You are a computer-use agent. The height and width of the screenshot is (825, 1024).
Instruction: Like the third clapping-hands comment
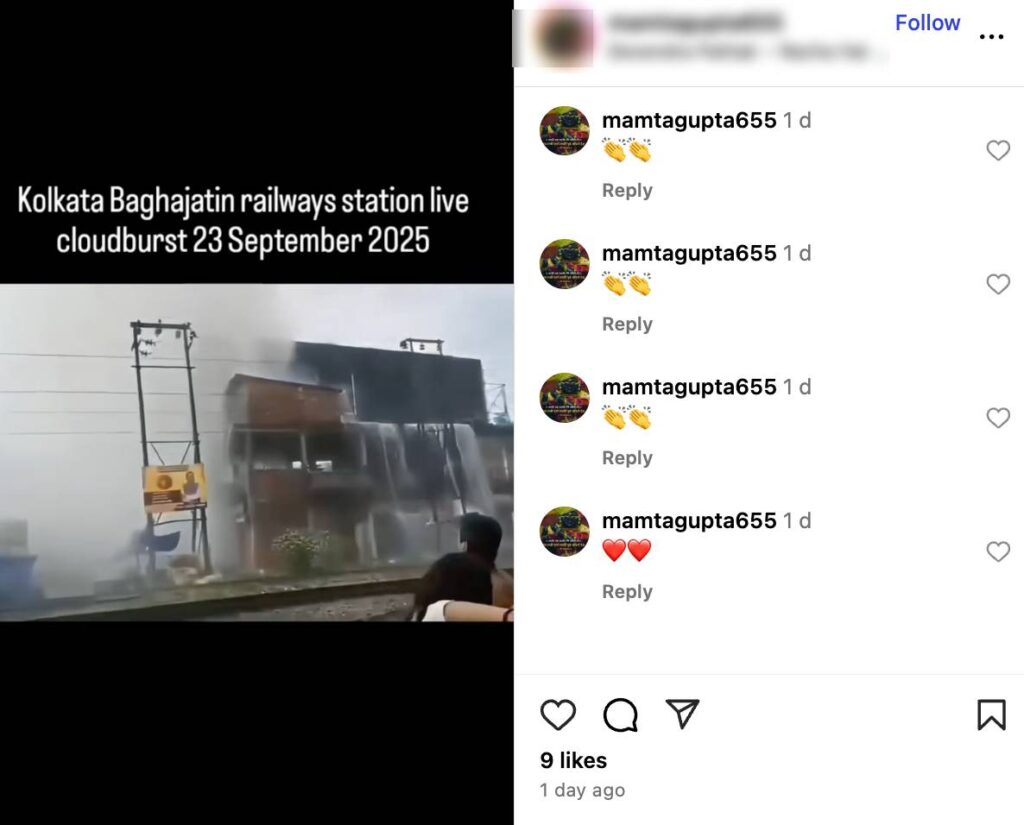click(x=998, y=417)
